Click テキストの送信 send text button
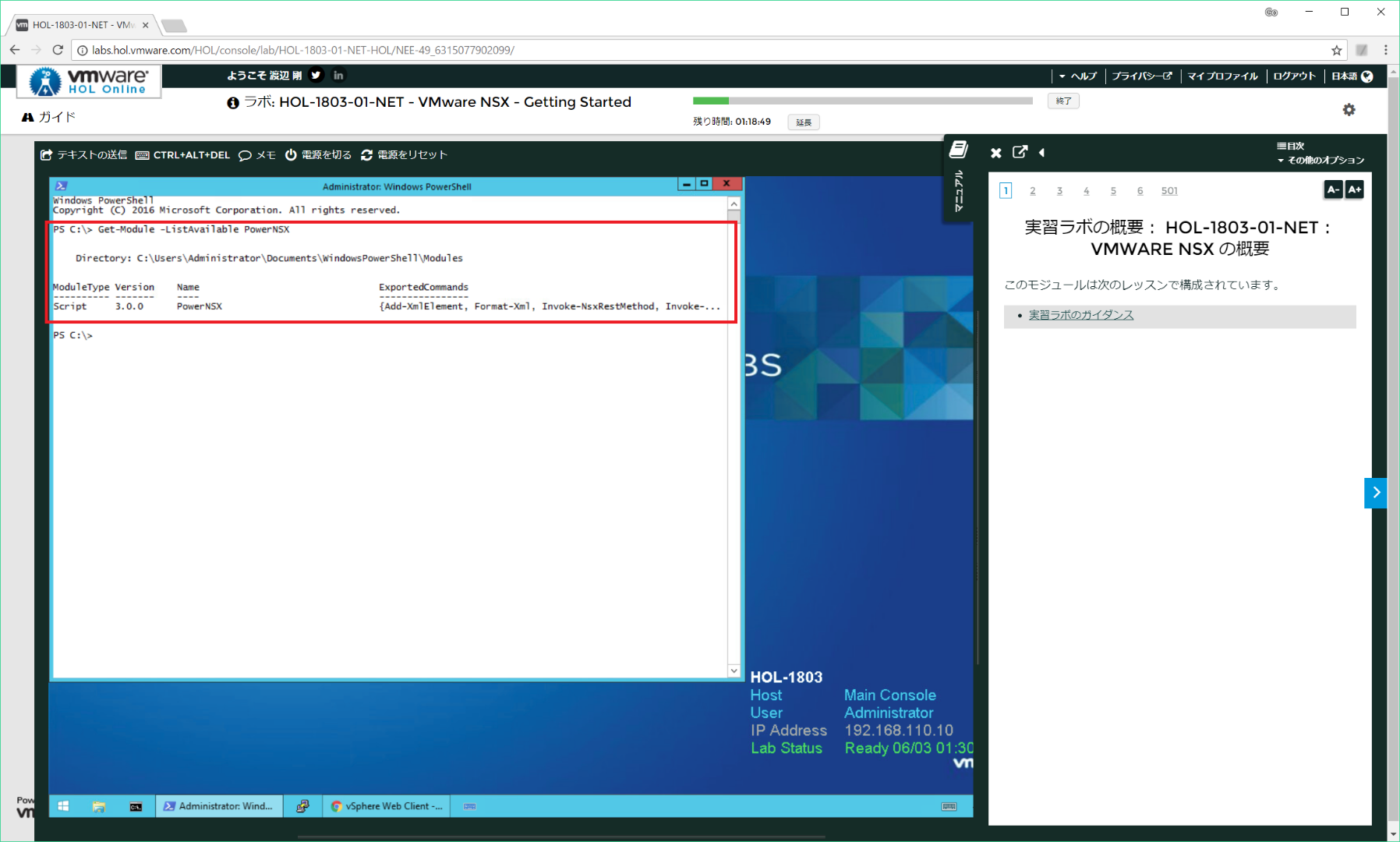The width and height of the screenshot is (1400, 842). click(x=83, y=155)
